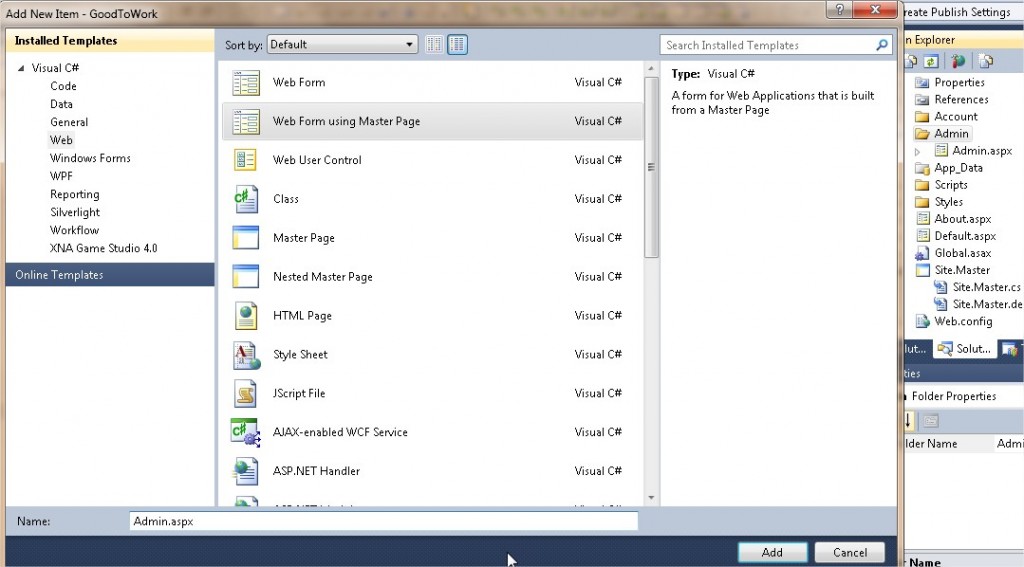Image resolution: width=1024 pixels, height=567 pixels.
Task: Select the Admin folder icon in Solution Explorer
Action: 922,133
